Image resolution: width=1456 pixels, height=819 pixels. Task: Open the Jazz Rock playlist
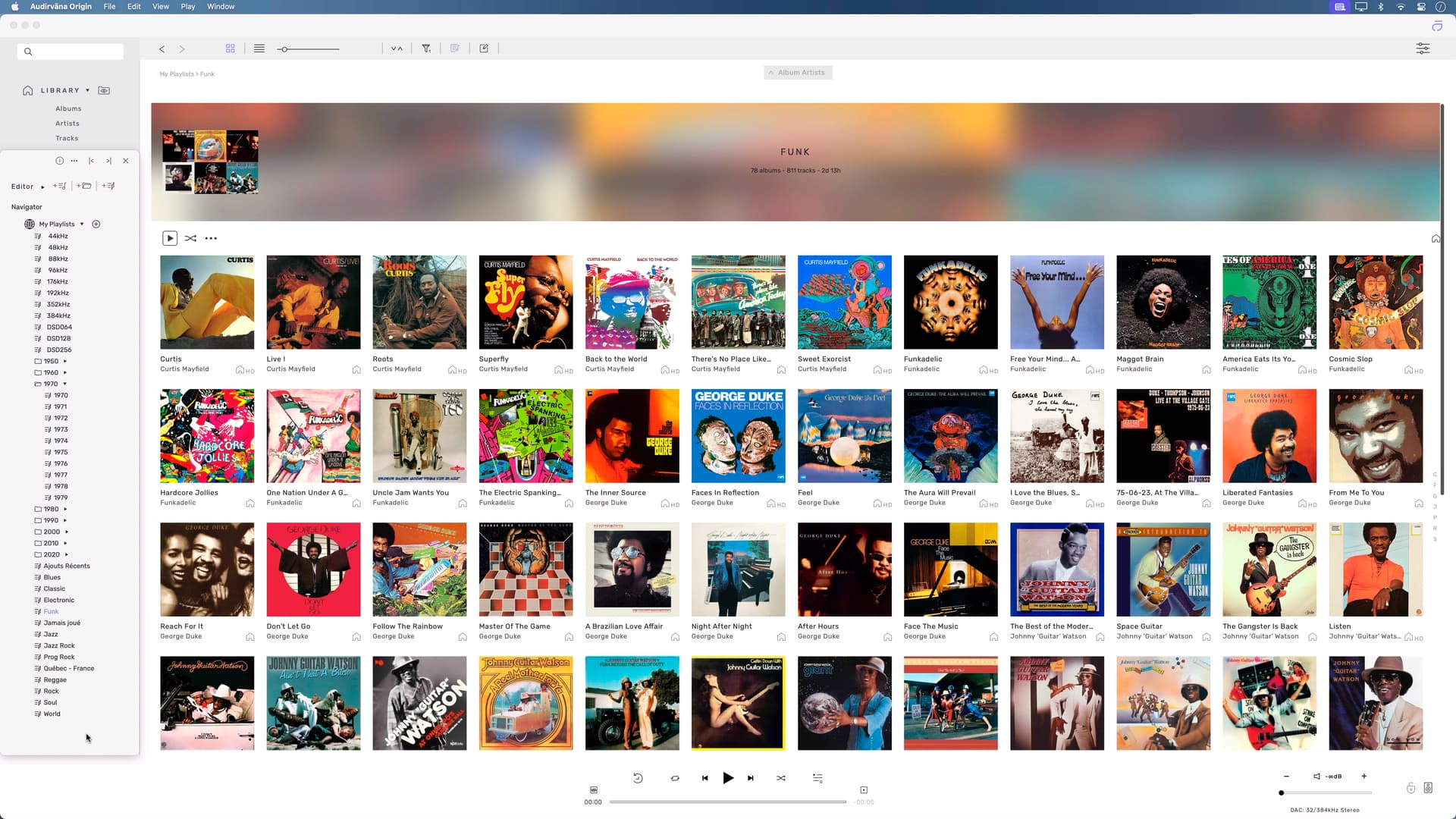(x=59, y=646)
